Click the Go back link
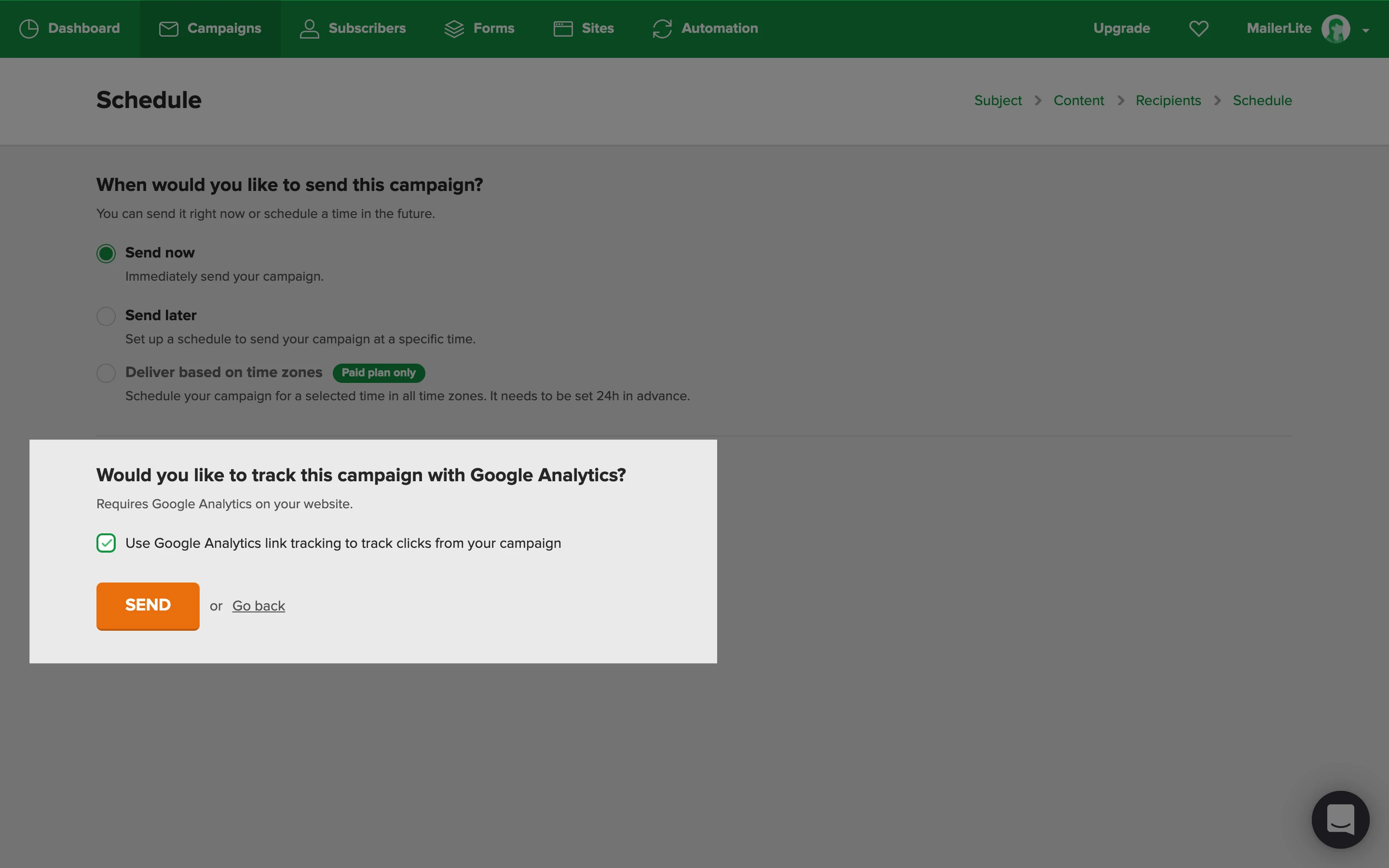The height and width of the screenshot is (868, 1389). [259, 606]
